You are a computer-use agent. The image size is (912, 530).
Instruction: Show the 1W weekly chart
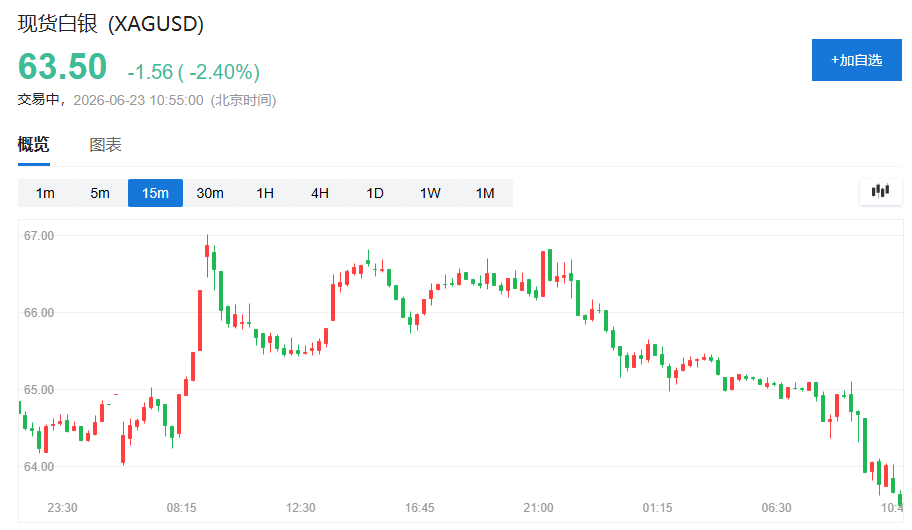pos(430,193)
